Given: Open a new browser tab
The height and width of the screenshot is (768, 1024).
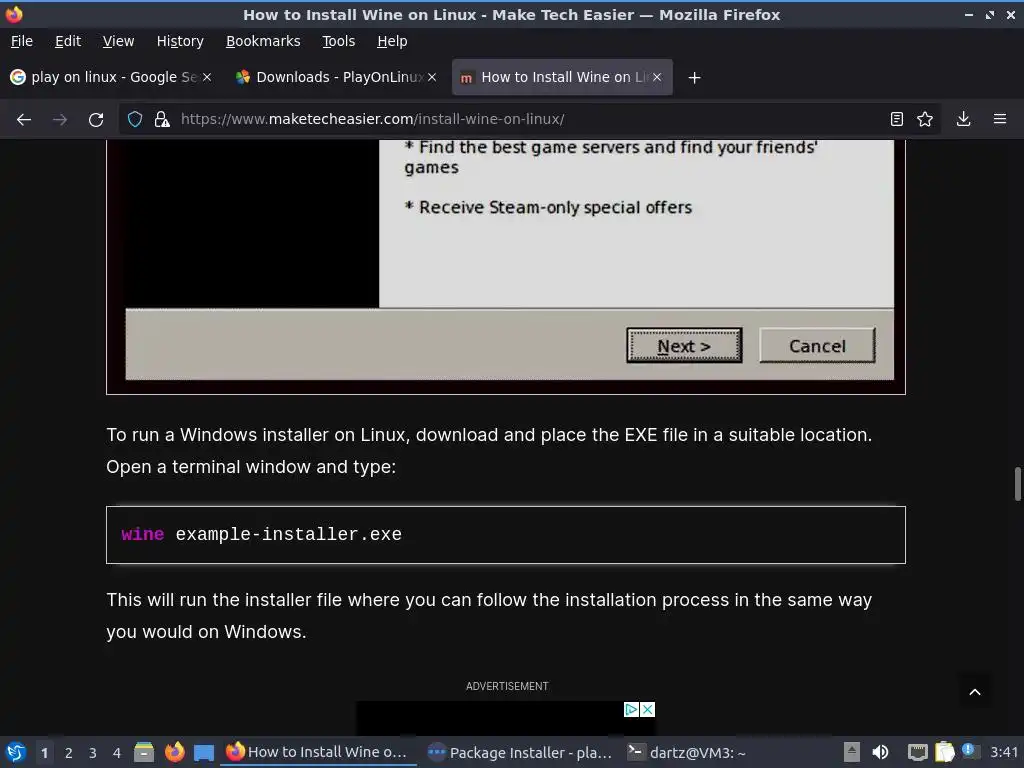Looking at the screenshot, I should [x=694, y=78].
